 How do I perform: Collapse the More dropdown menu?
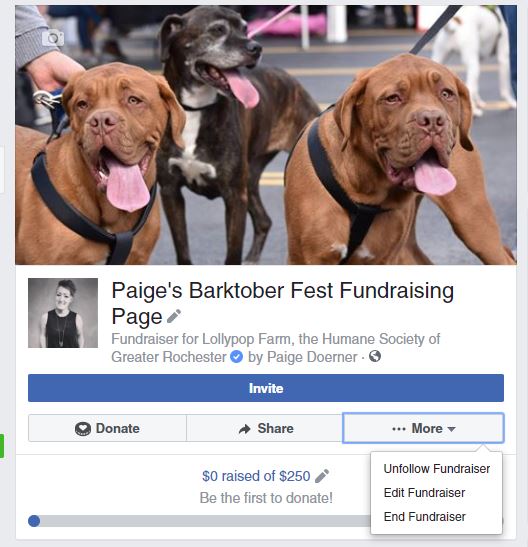point(423,428)
